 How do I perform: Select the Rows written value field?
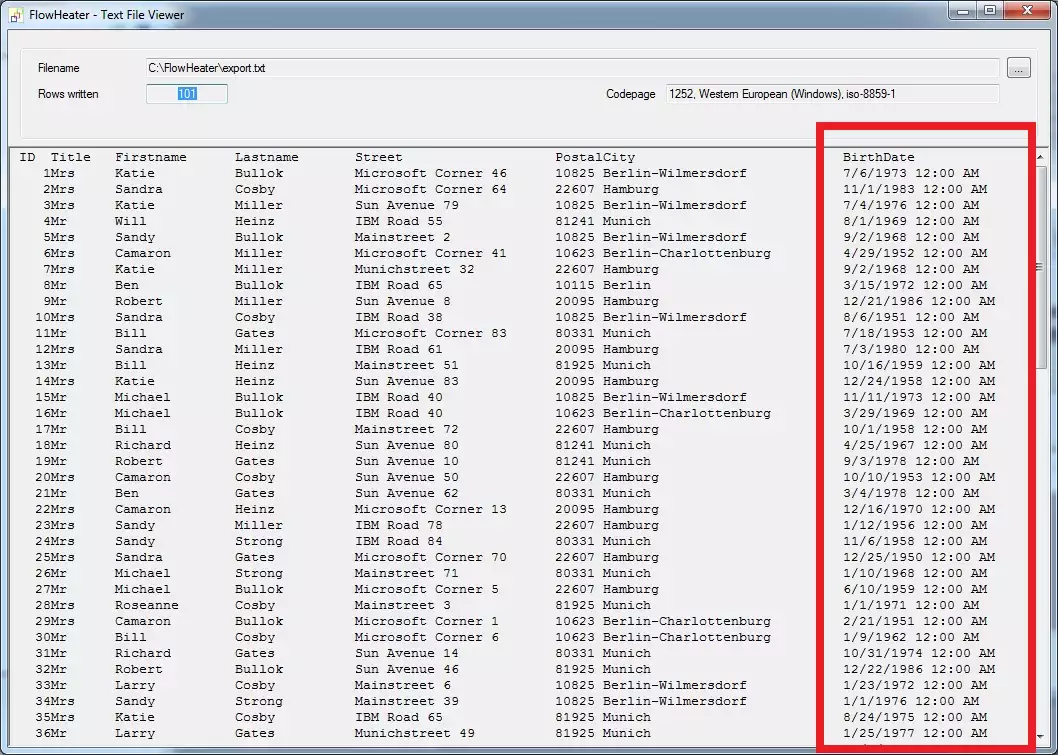pyautogui.click(x=187, y=94)
